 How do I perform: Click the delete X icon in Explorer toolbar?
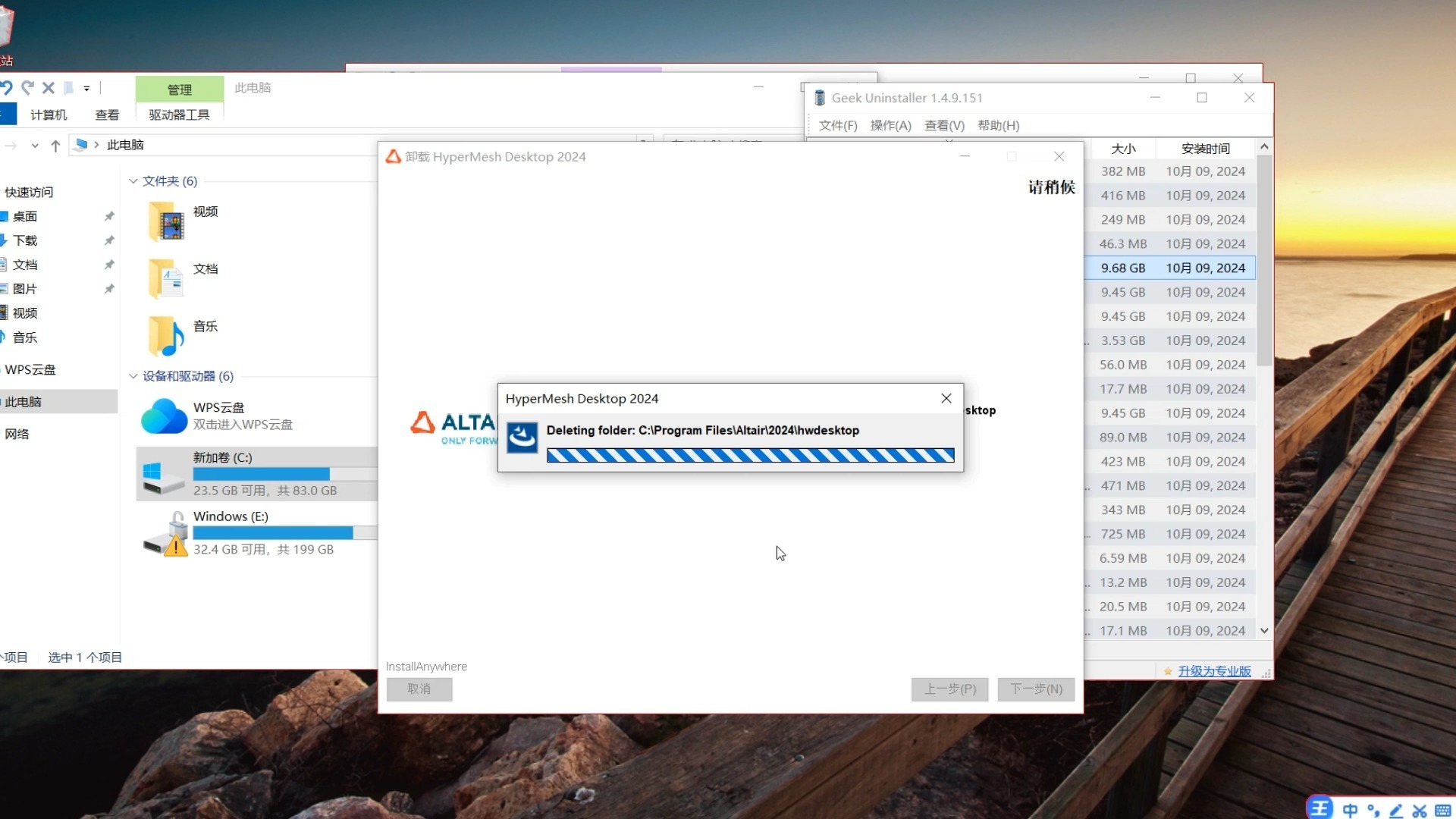coord(49,88)
